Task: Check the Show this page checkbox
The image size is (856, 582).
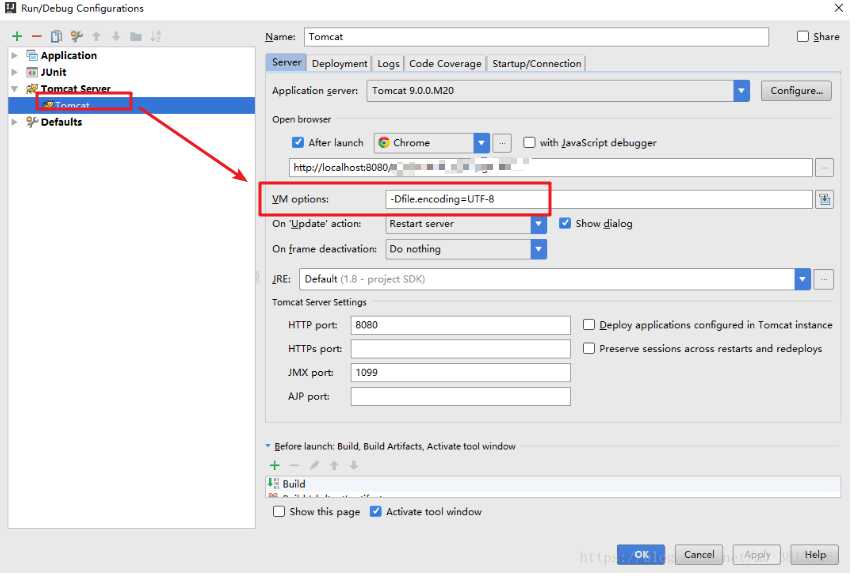Action: point(279,512)
